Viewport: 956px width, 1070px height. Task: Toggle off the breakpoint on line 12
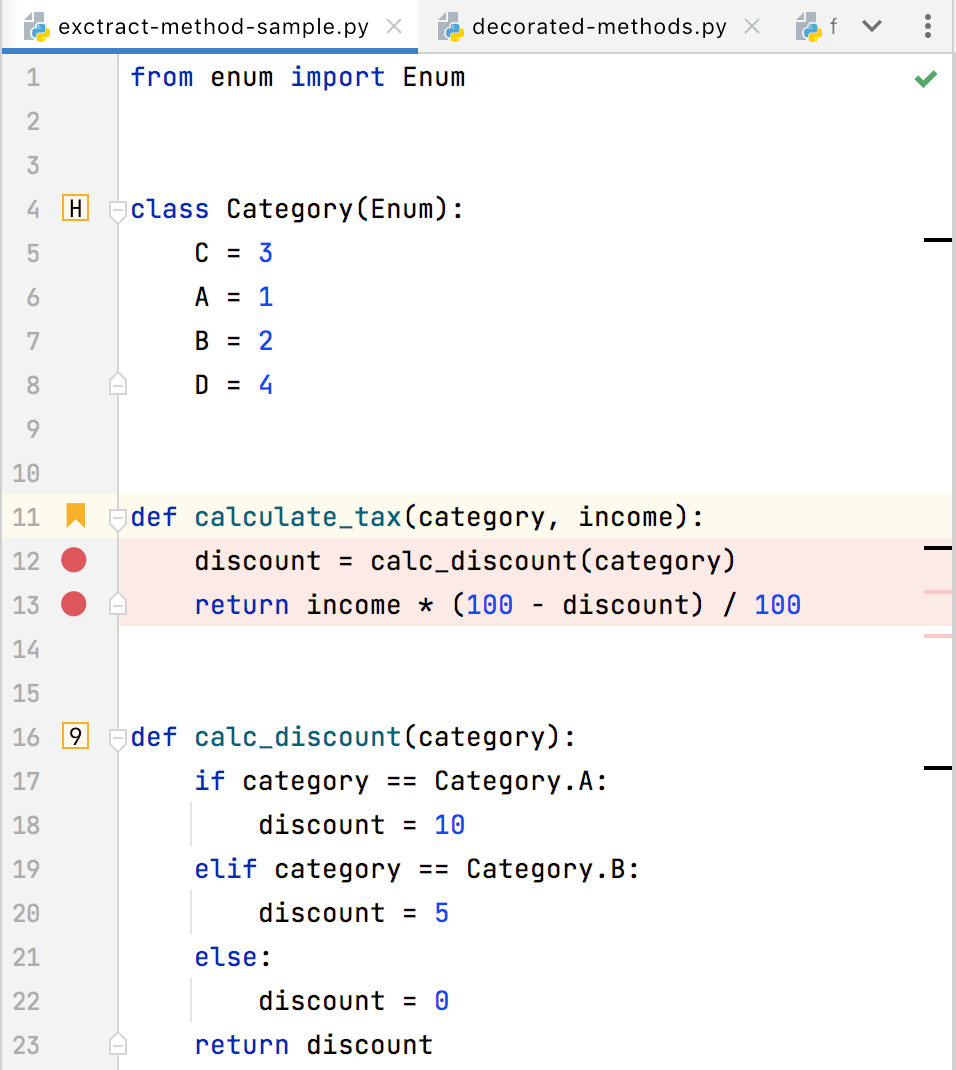tap(74, 560)
